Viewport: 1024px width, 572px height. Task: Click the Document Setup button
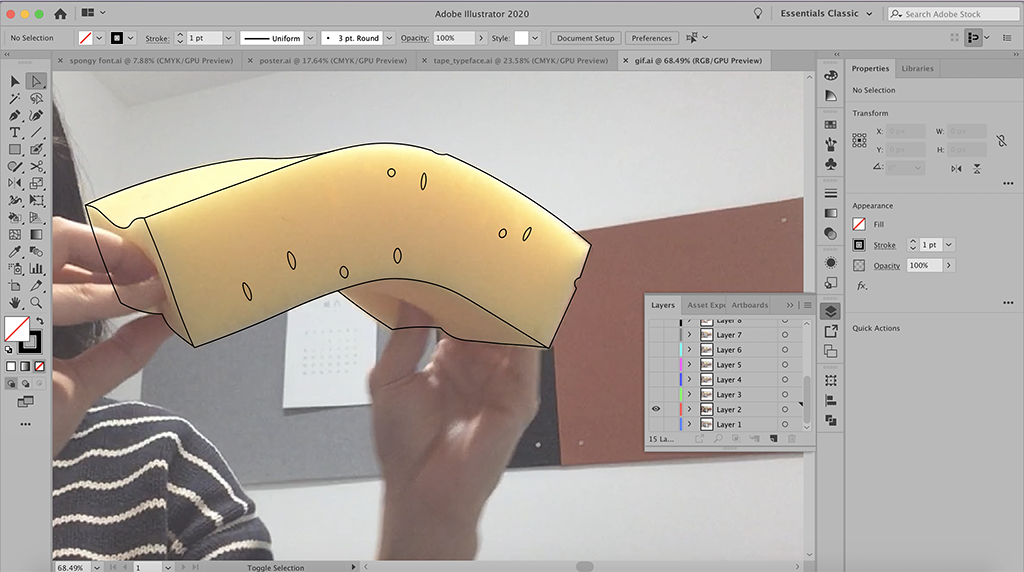pyautogui.click(x=585, y=38)
